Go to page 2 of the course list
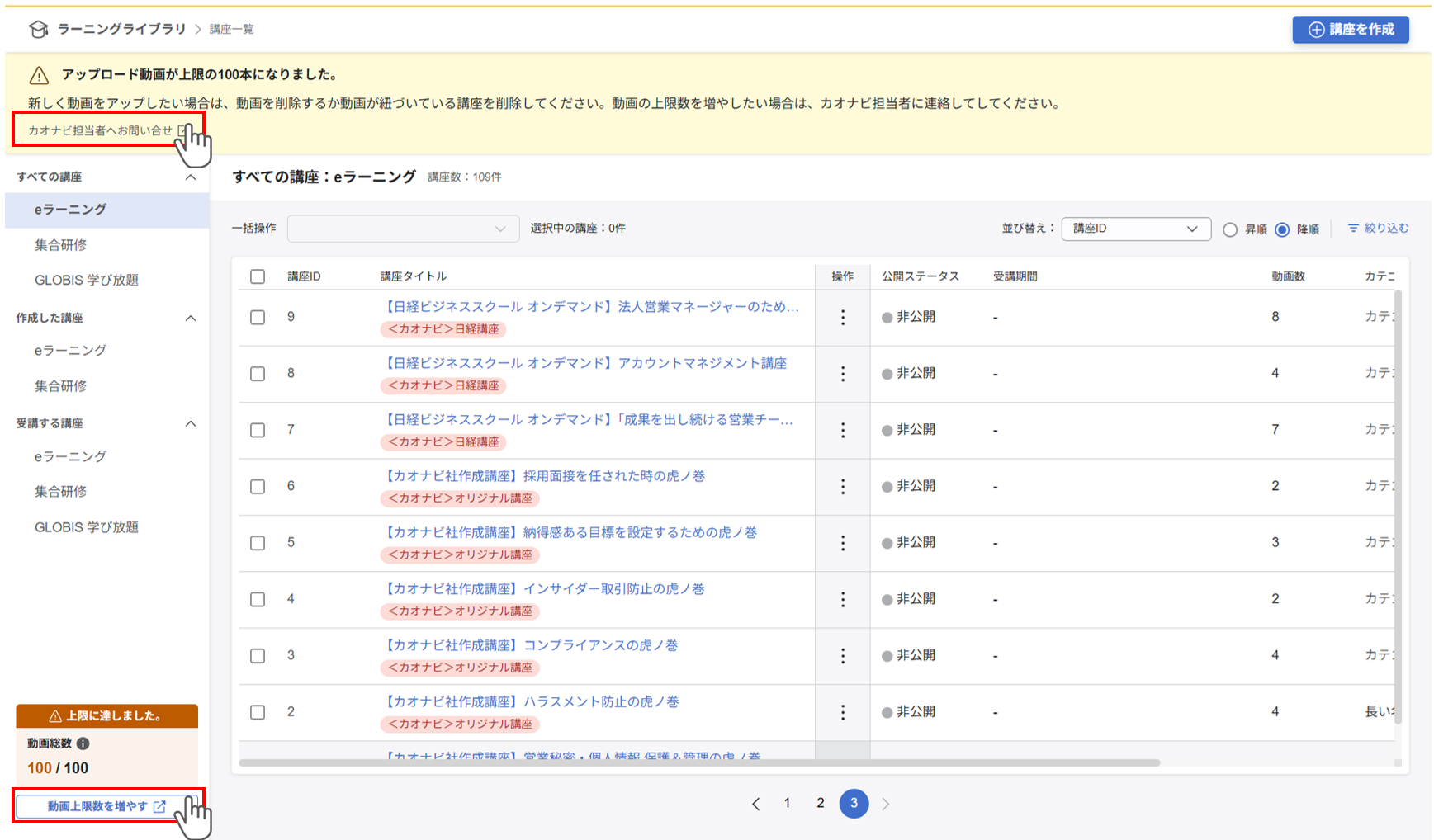This screenshot has height=840, width=1434. pyautogui.click(x=820, y=803)
